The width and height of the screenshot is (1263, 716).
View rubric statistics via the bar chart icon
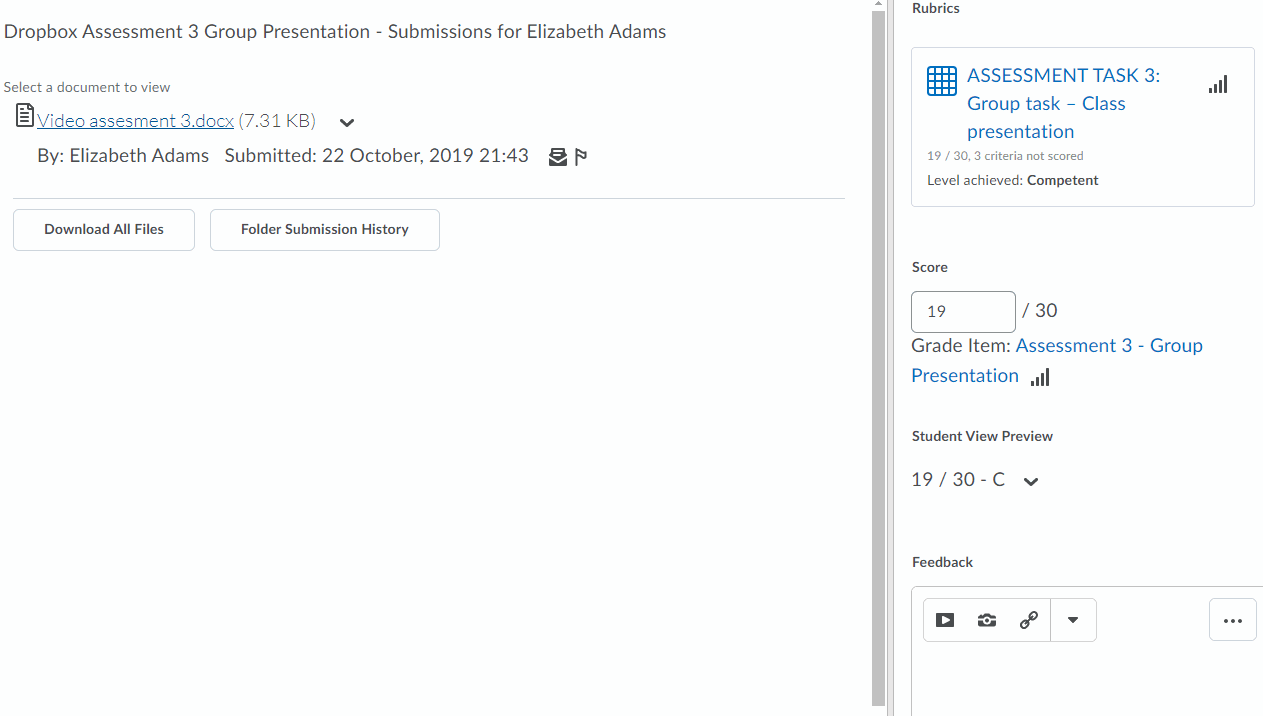[x=1217, y=84]
